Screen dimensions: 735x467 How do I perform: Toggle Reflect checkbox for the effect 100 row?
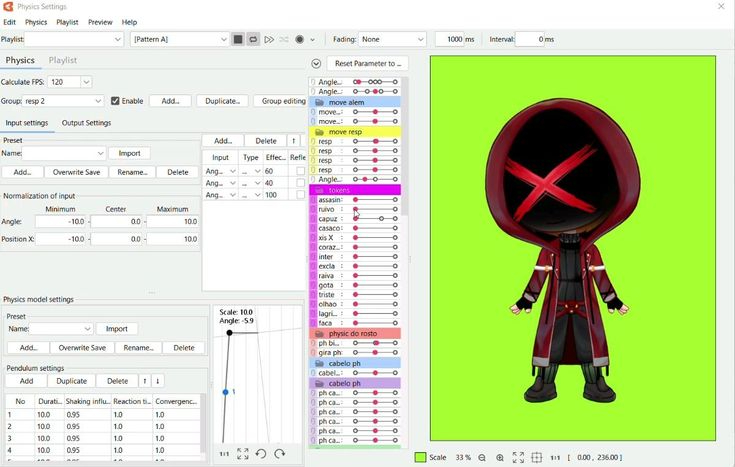point(300,196)
